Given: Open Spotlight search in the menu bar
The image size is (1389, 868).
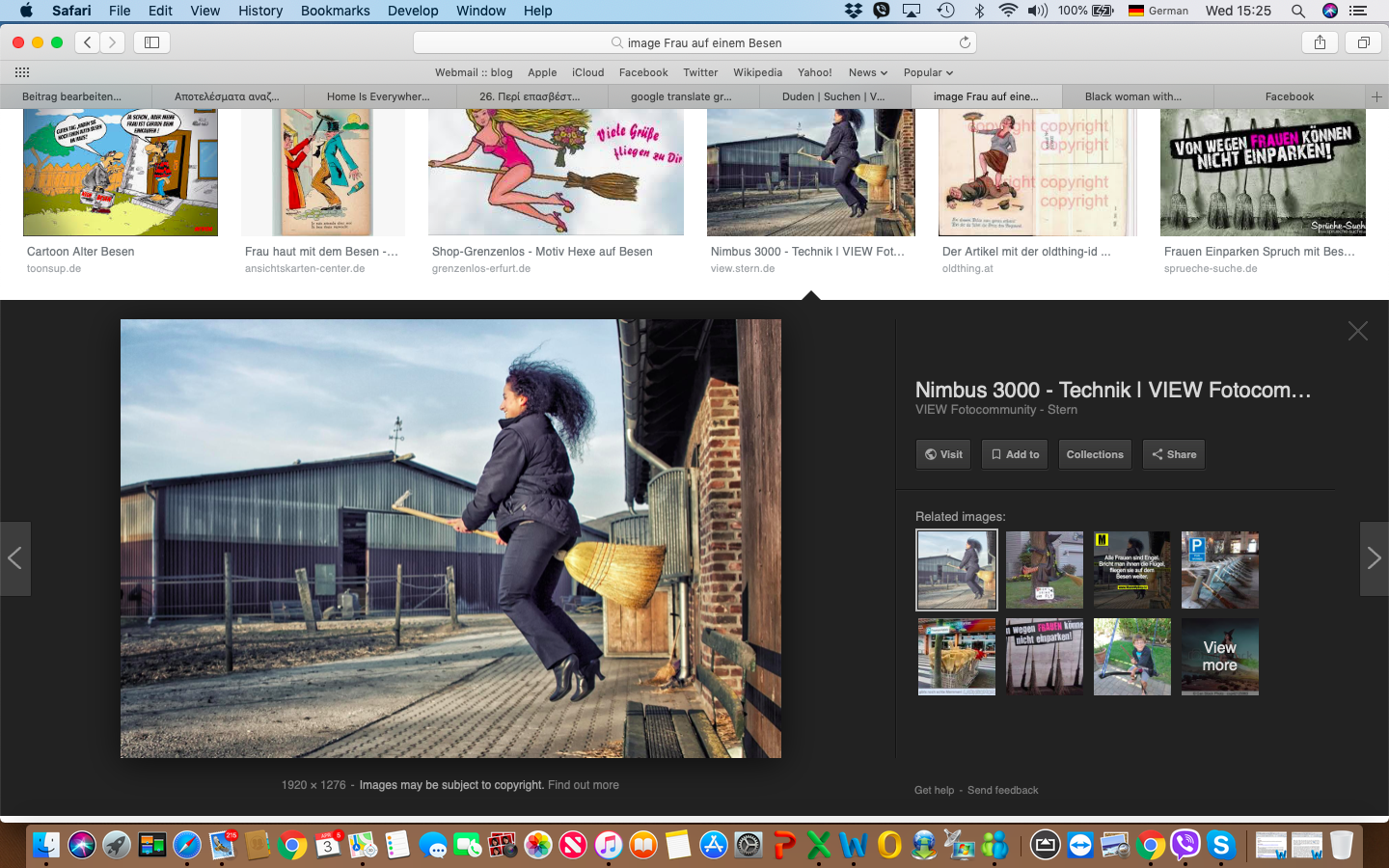Looking at the screenshot, I should pos(1298,11).
